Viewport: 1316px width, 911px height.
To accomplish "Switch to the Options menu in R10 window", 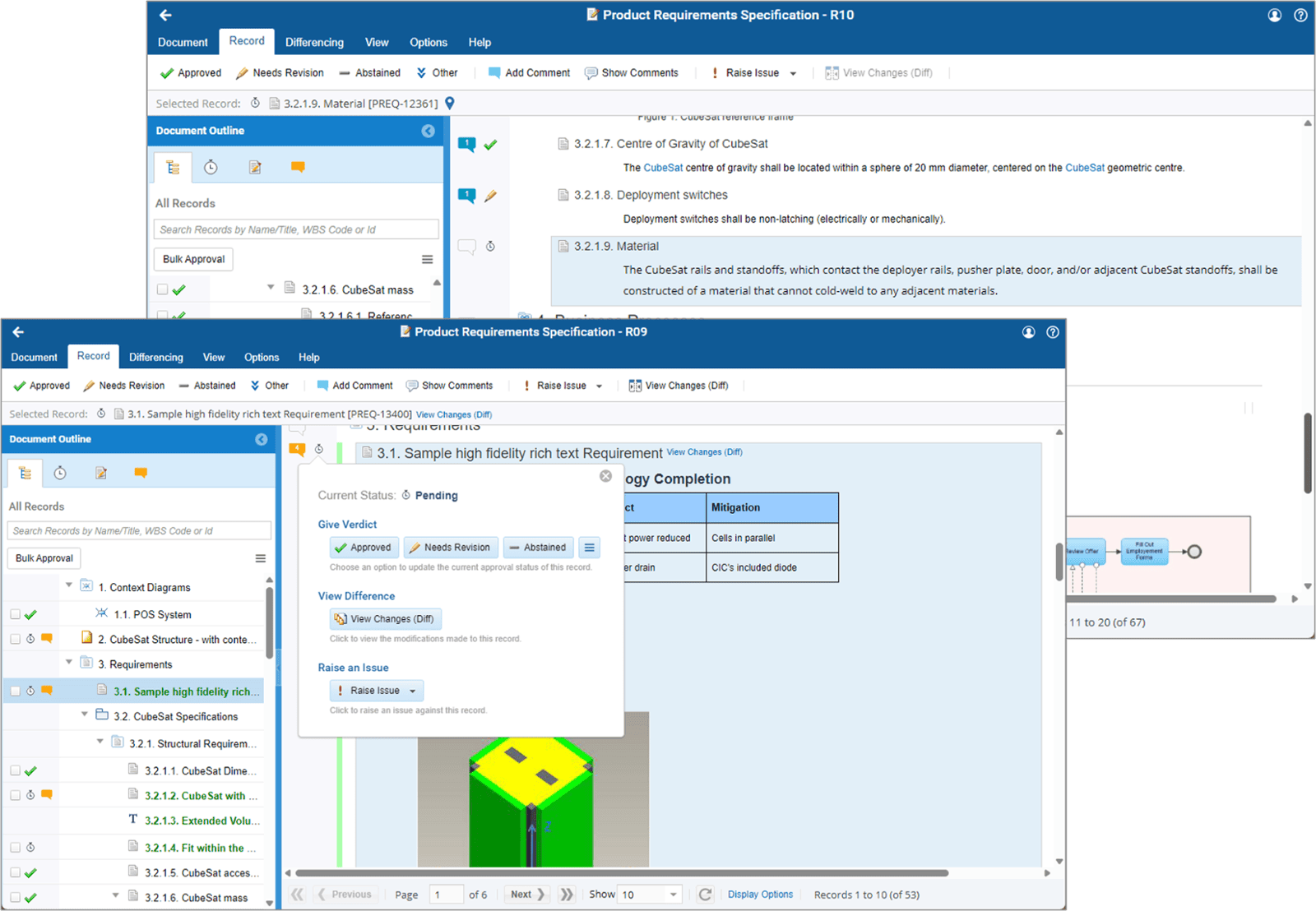I will (x=428, y=43).
